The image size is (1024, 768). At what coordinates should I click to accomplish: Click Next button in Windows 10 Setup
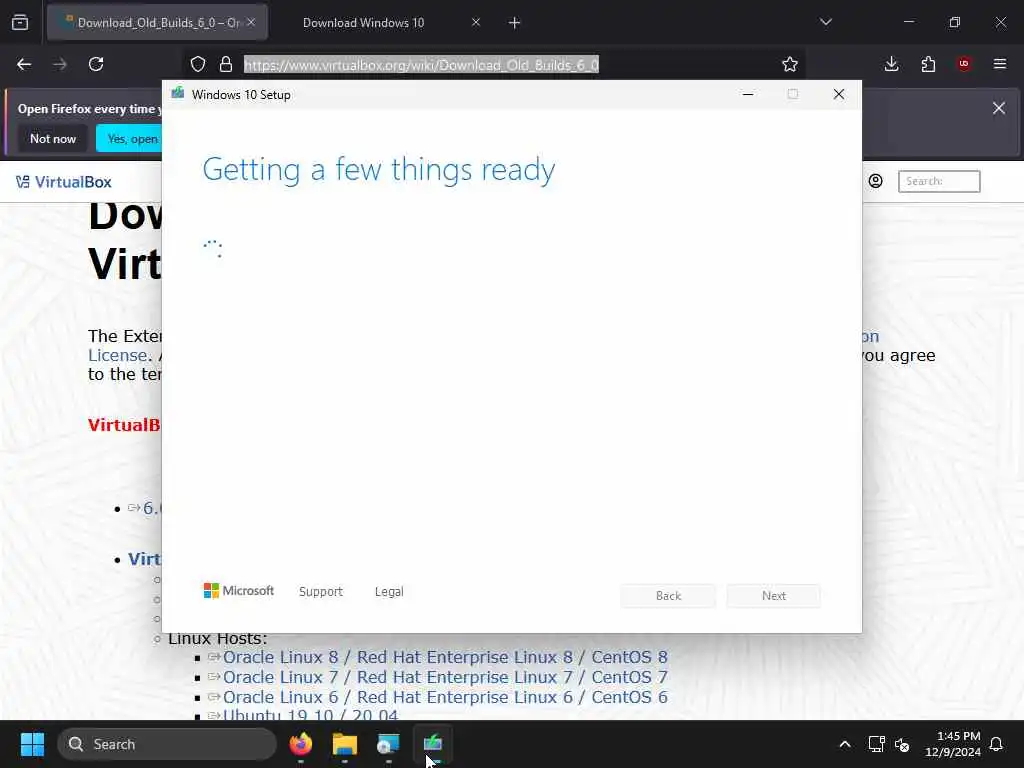(774, 596)
